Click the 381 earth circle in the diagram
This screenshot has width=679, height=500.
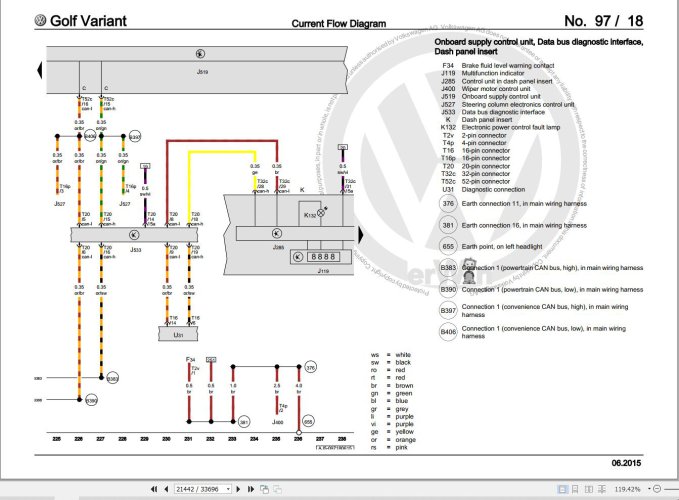pos(244,422)
